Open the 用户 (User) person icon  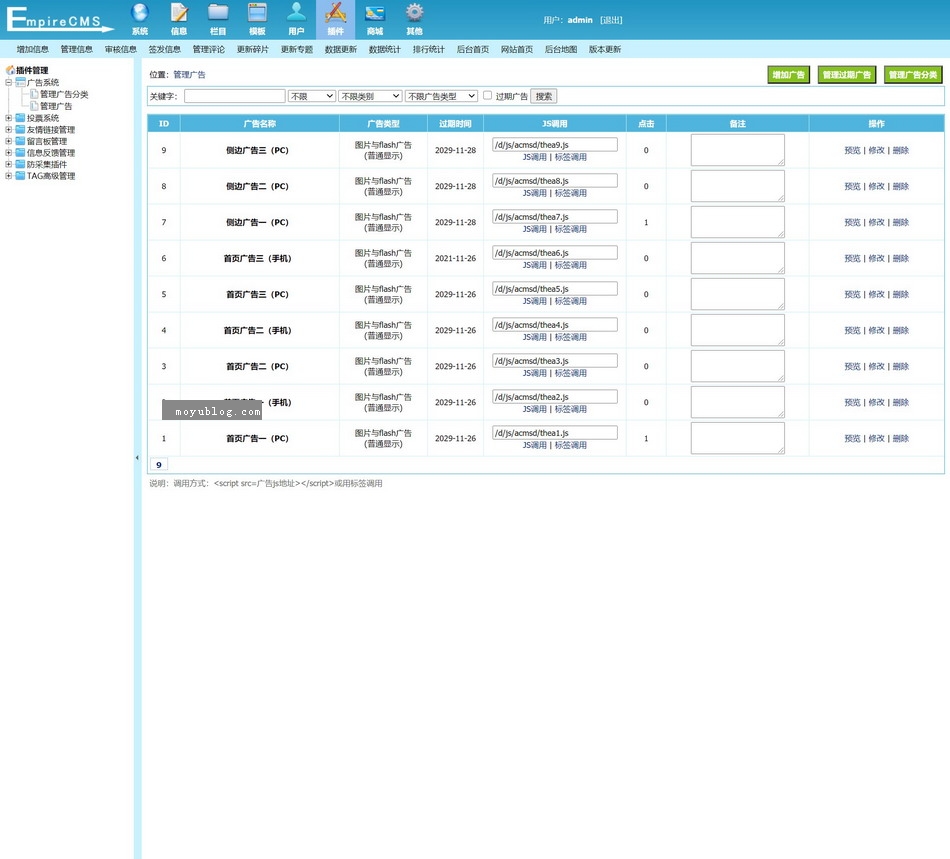[x=296, y=13]
